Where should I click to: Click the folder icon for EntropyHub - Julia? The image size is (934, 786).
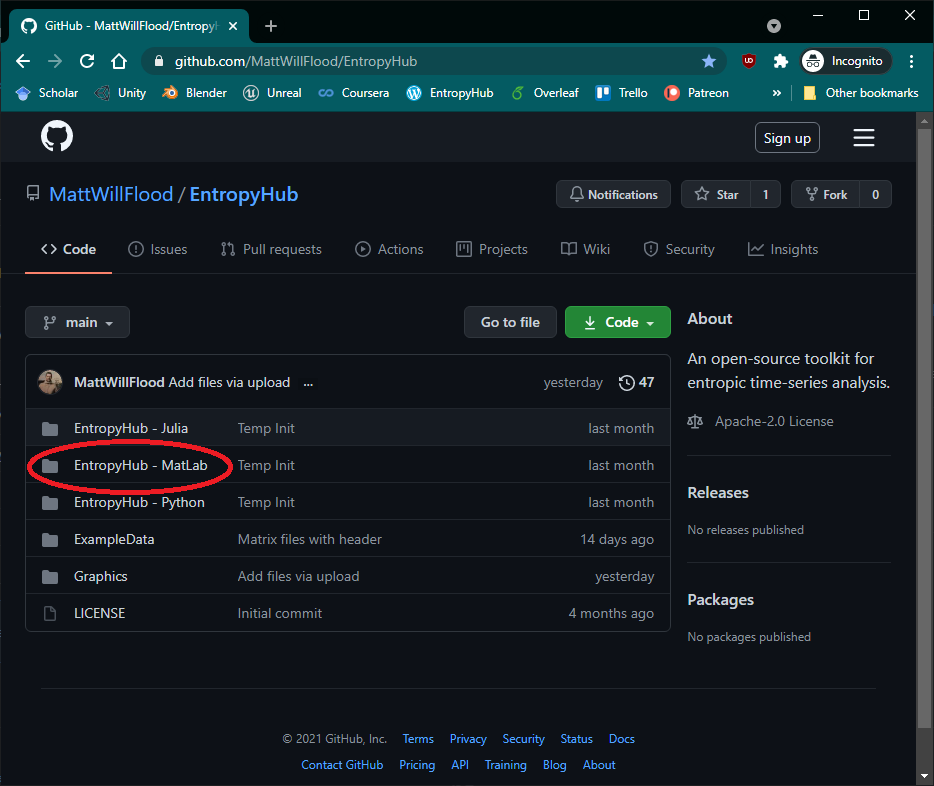coord(50,429)
